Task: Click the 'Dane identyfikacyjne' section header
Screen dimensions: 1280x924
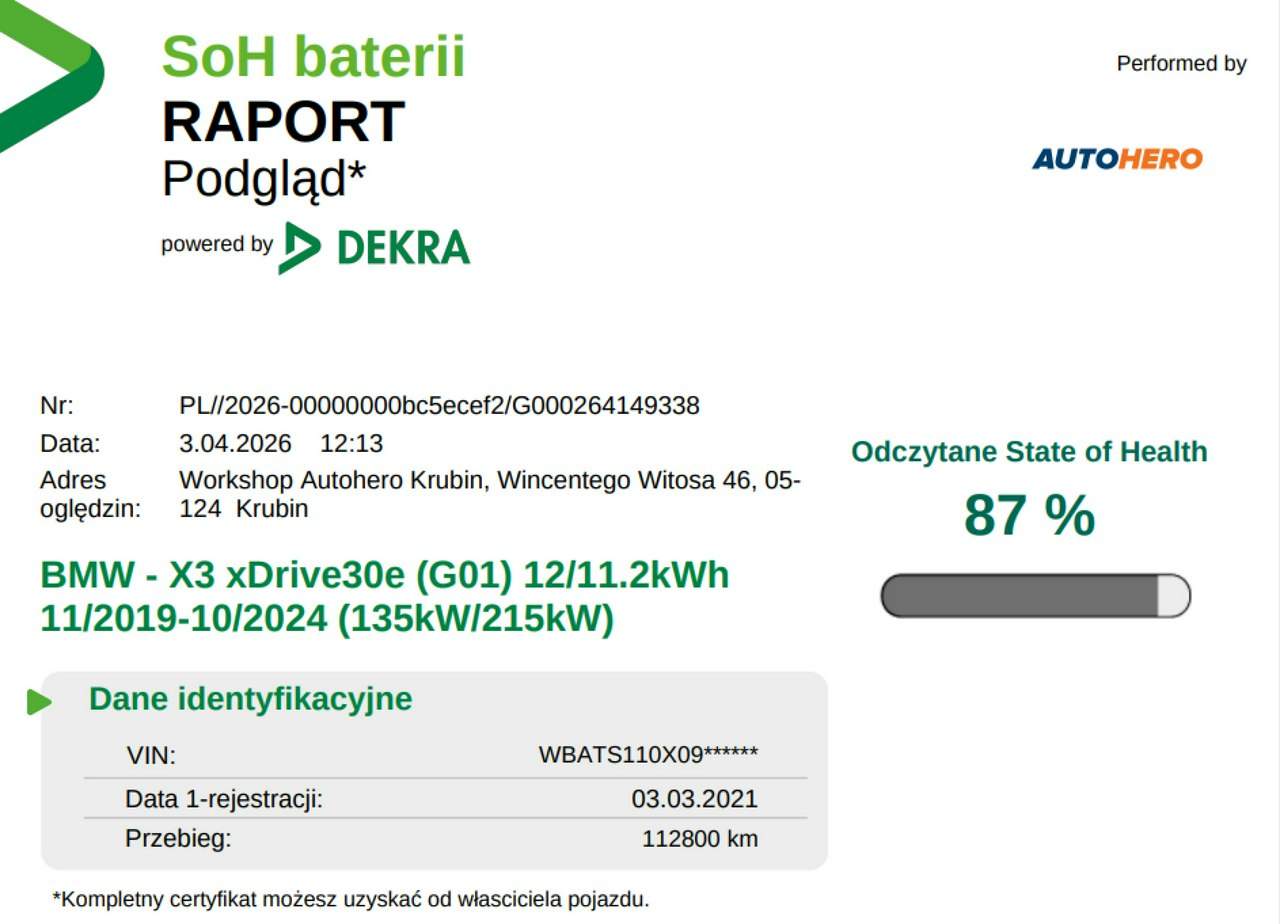Action: tap(250, 699)
